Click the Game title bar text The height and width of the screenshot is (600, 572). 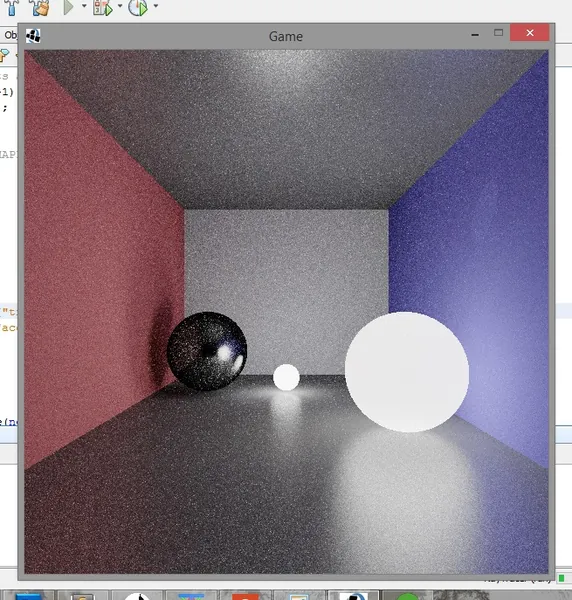286,37
